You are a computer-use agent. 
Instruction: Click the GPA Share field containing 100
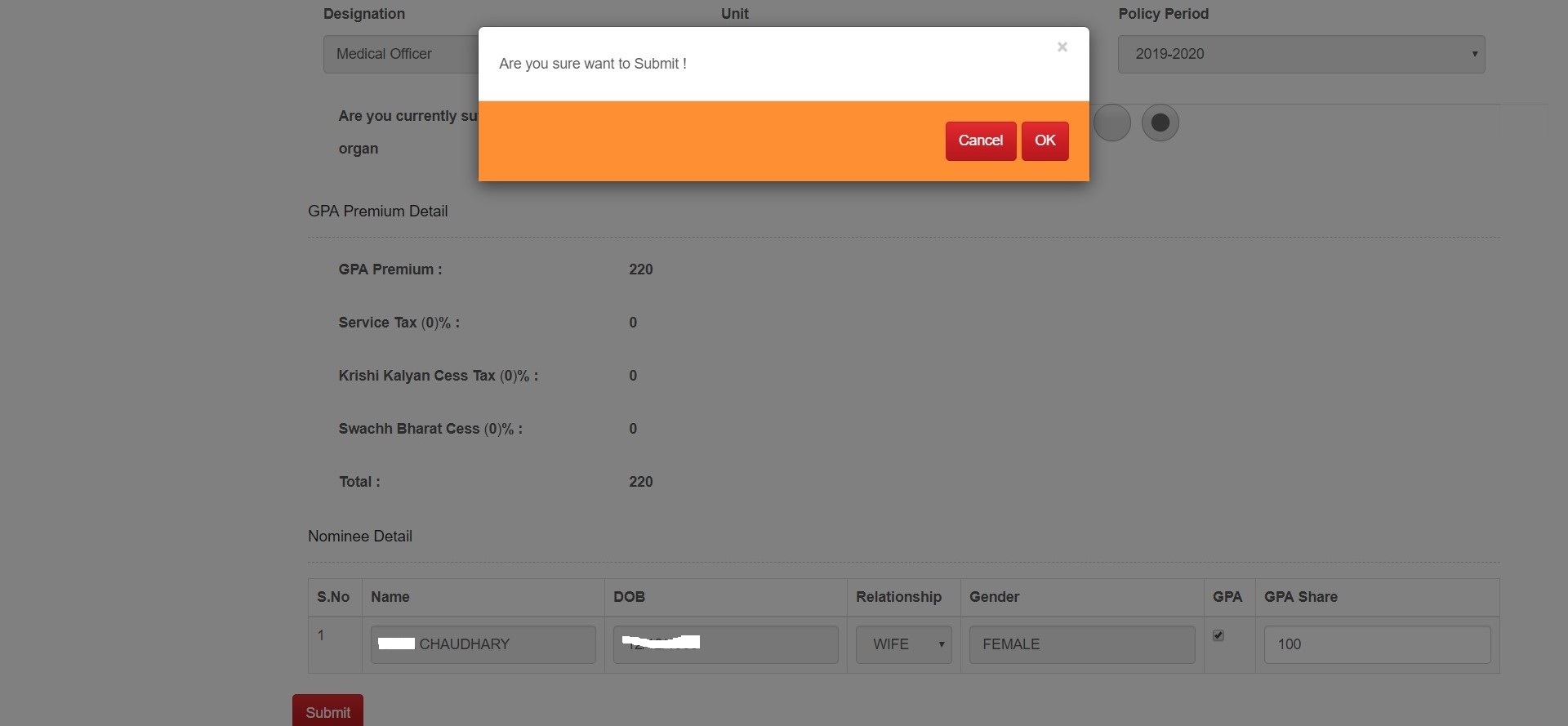click(x=1376, y=644)
